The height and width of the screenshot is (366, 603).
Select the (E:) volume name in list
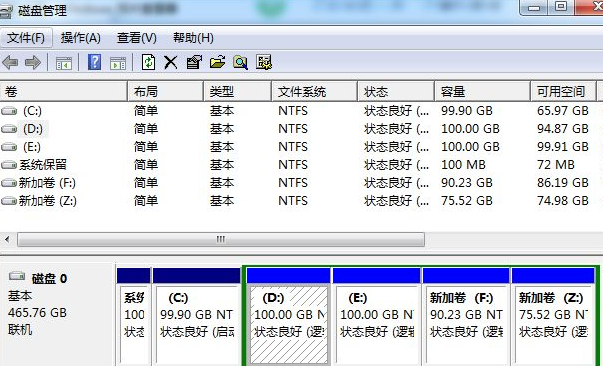click(32, 147)
